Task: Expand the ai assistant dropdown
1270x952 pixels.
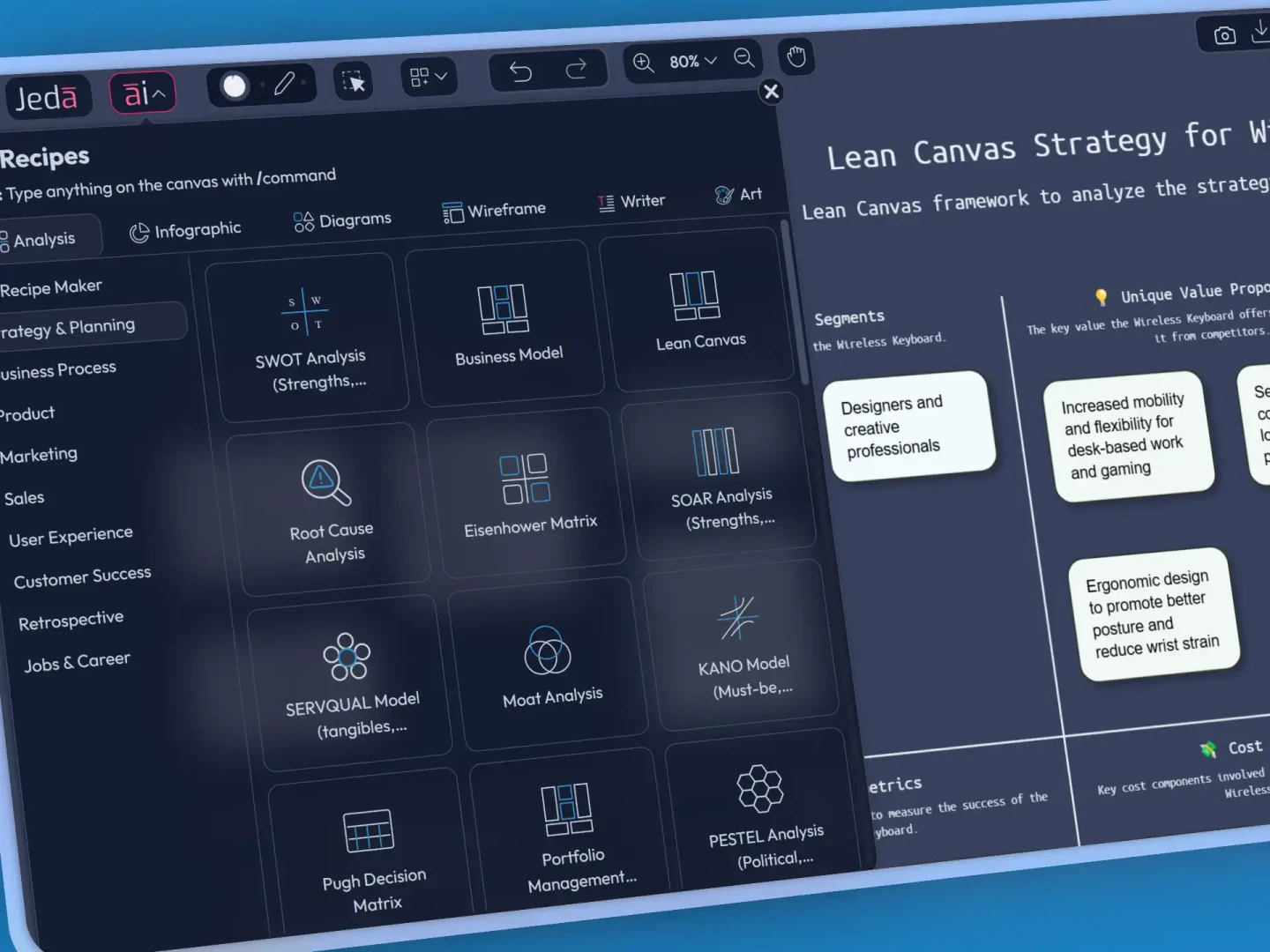Action: click(x=141, y=92)
